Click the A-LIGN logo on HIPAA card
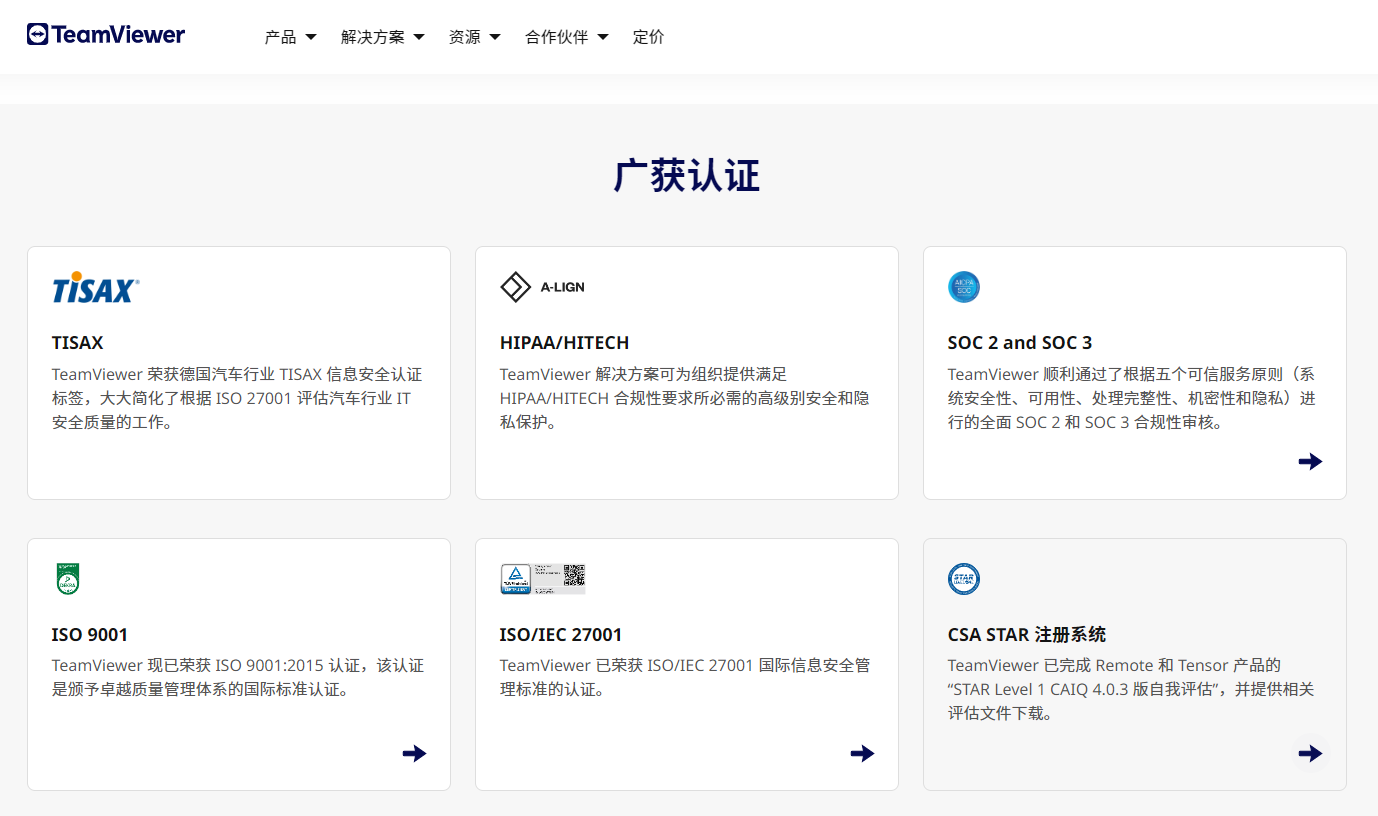 click(x=542, y=287)
